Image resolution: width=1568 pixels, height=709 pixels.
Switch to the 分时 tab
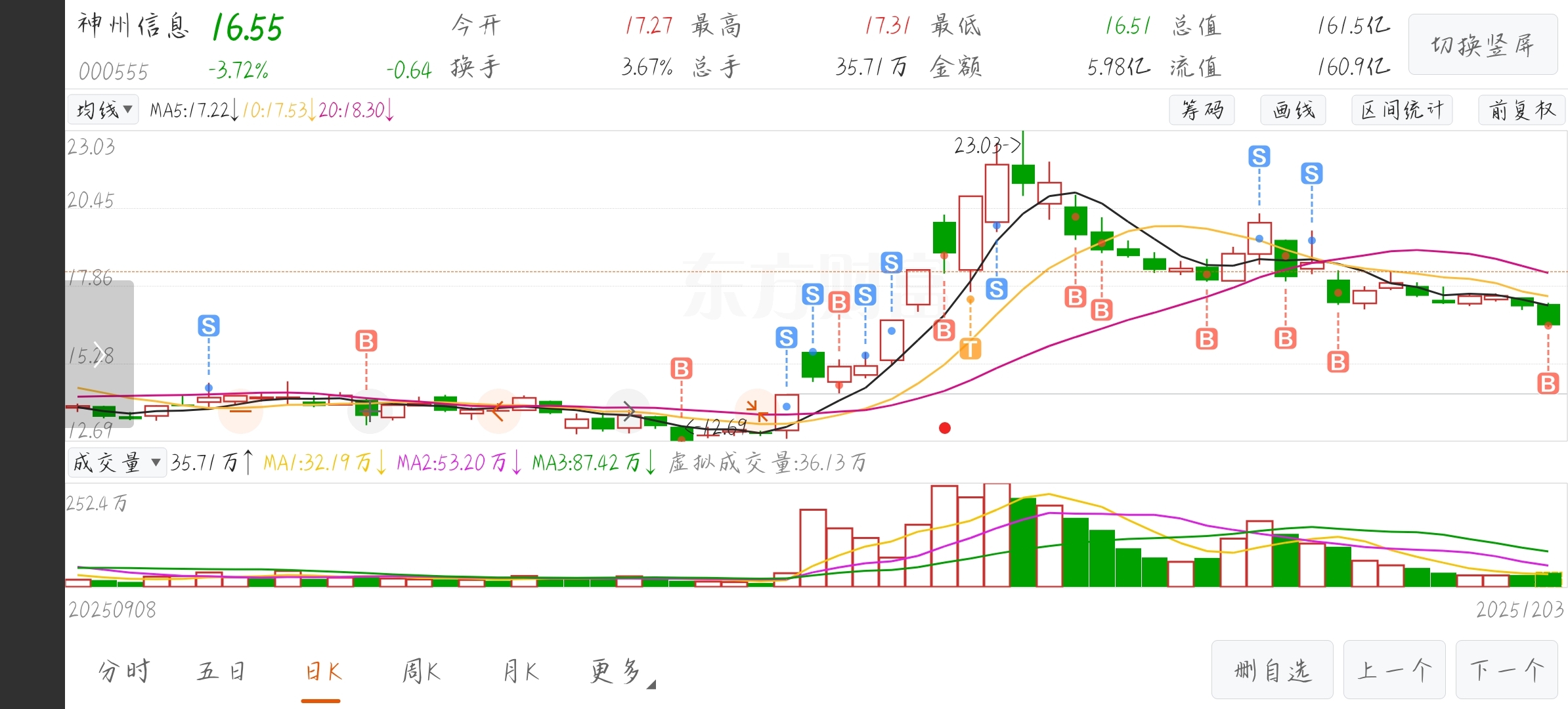pyautogui.click(x=124, y=672)
